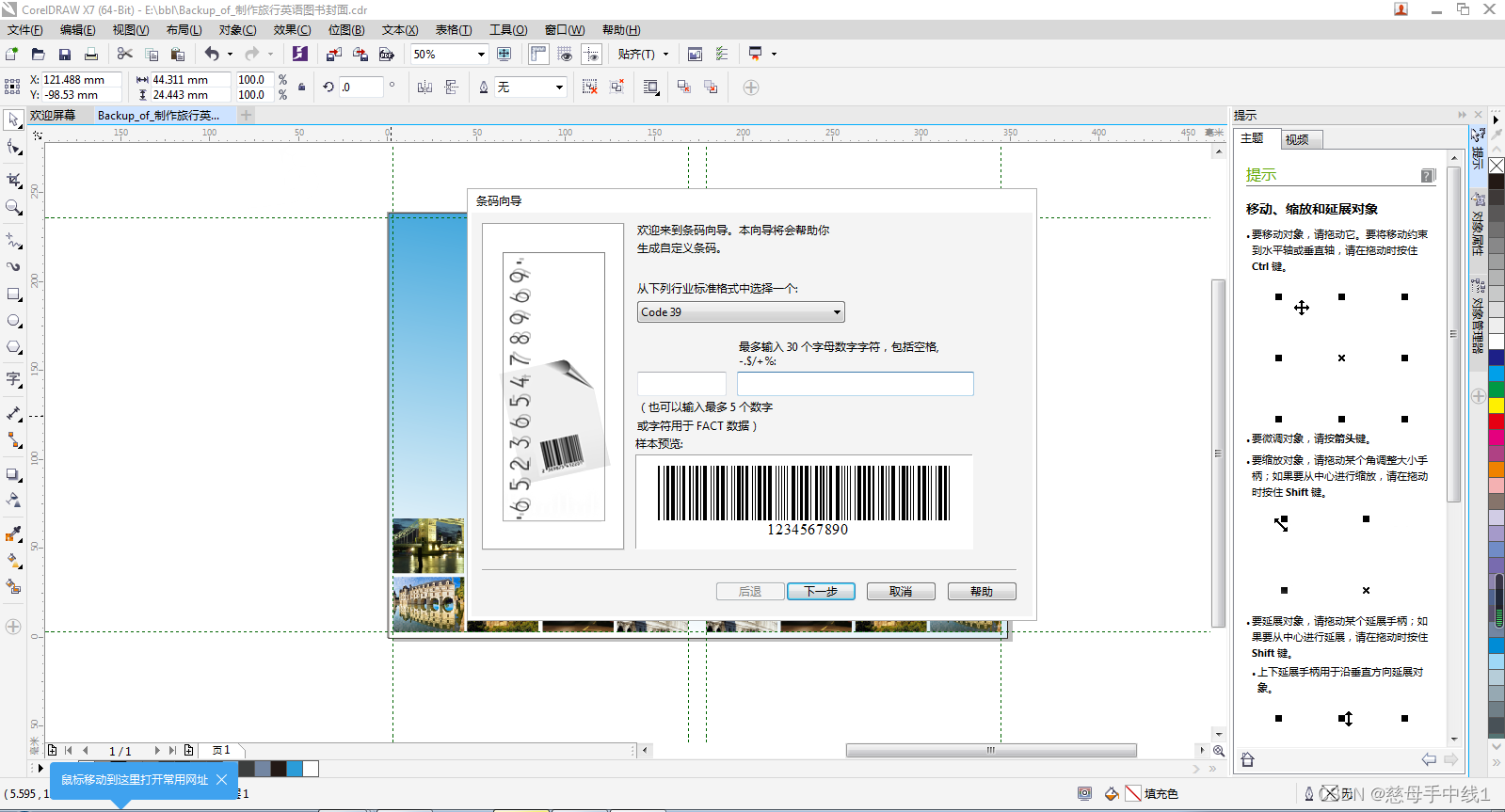Switch to the 欢迎屏幕 tab

[53, 115]
